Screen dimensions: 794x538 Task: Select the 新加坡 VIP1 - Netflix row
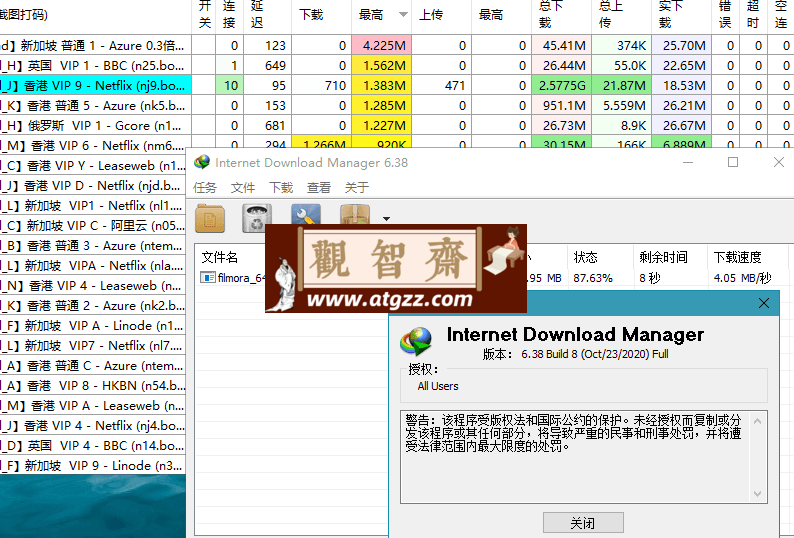[93, 205]
